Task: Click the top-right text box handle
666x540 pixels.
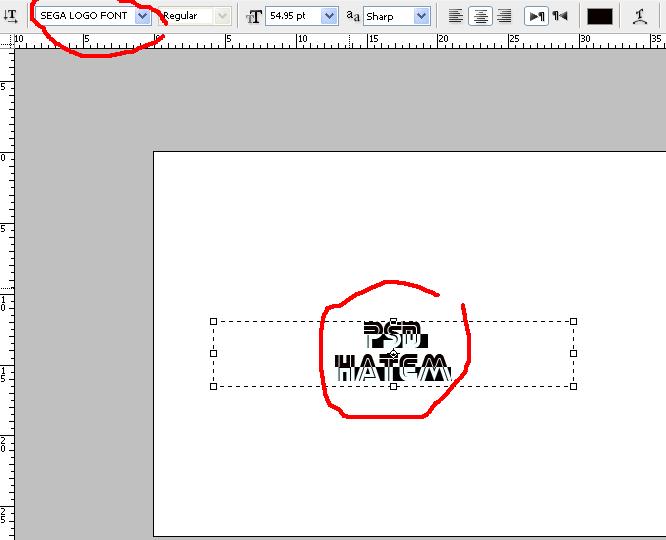Action: (x=573, y=322)
